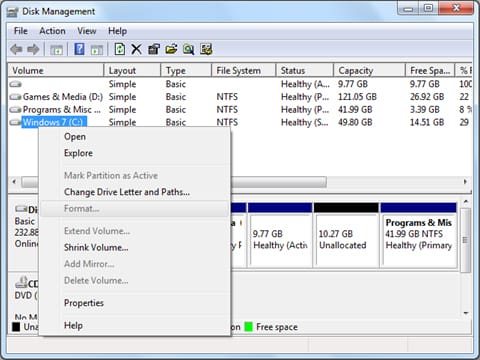Screen dimensions: 480x360
Task: Open the Help menu in menu bar
Action: tap(117, 31)
